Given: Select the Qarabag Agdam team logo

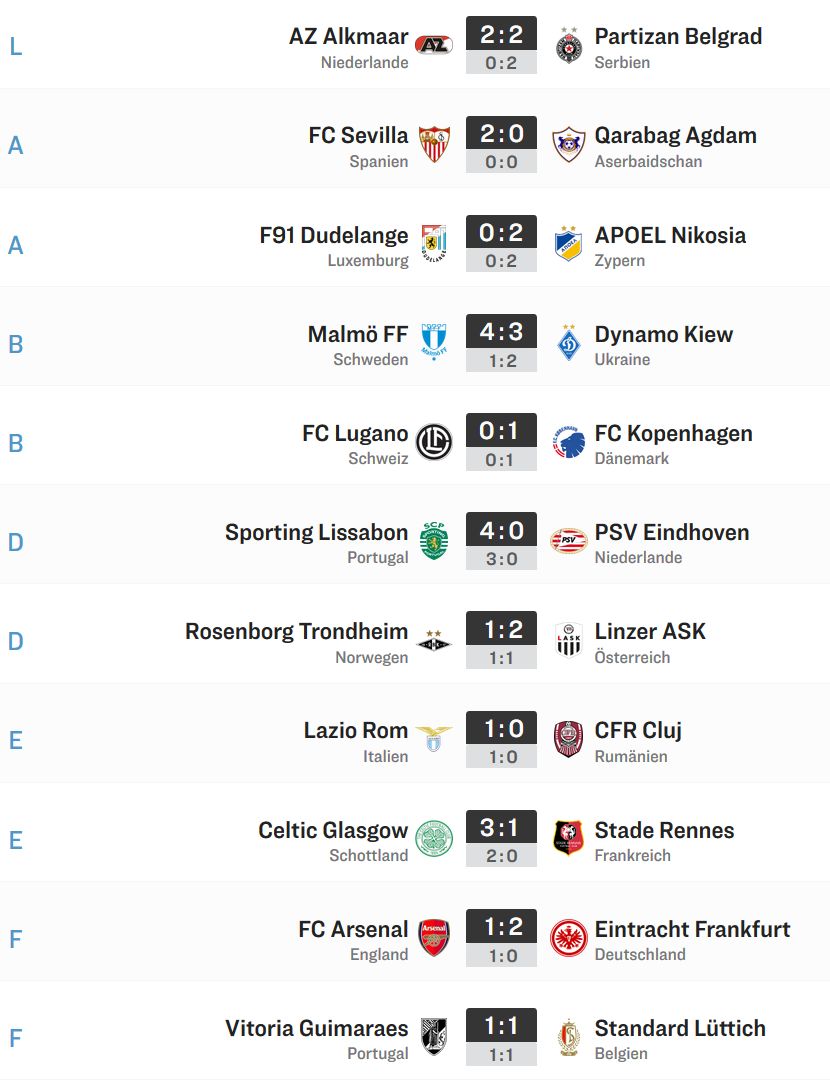Looking at the screenshot, I should click(569, 144).
